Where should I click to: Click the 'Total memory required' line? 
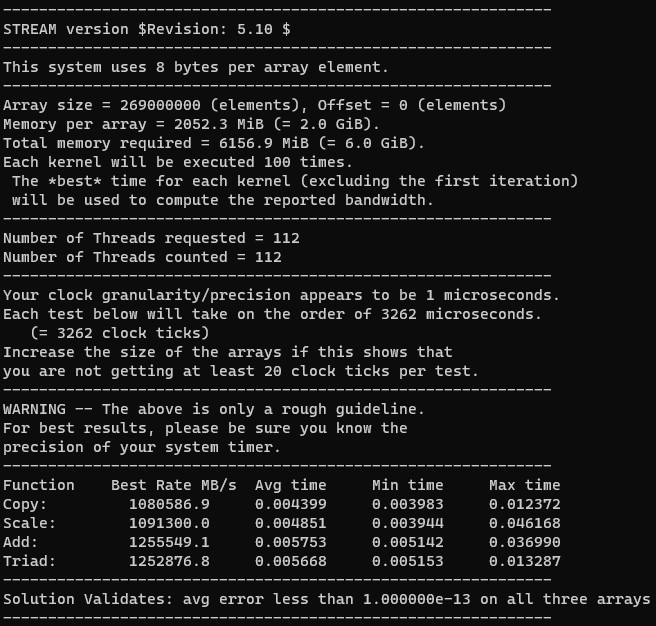[214, 143]
